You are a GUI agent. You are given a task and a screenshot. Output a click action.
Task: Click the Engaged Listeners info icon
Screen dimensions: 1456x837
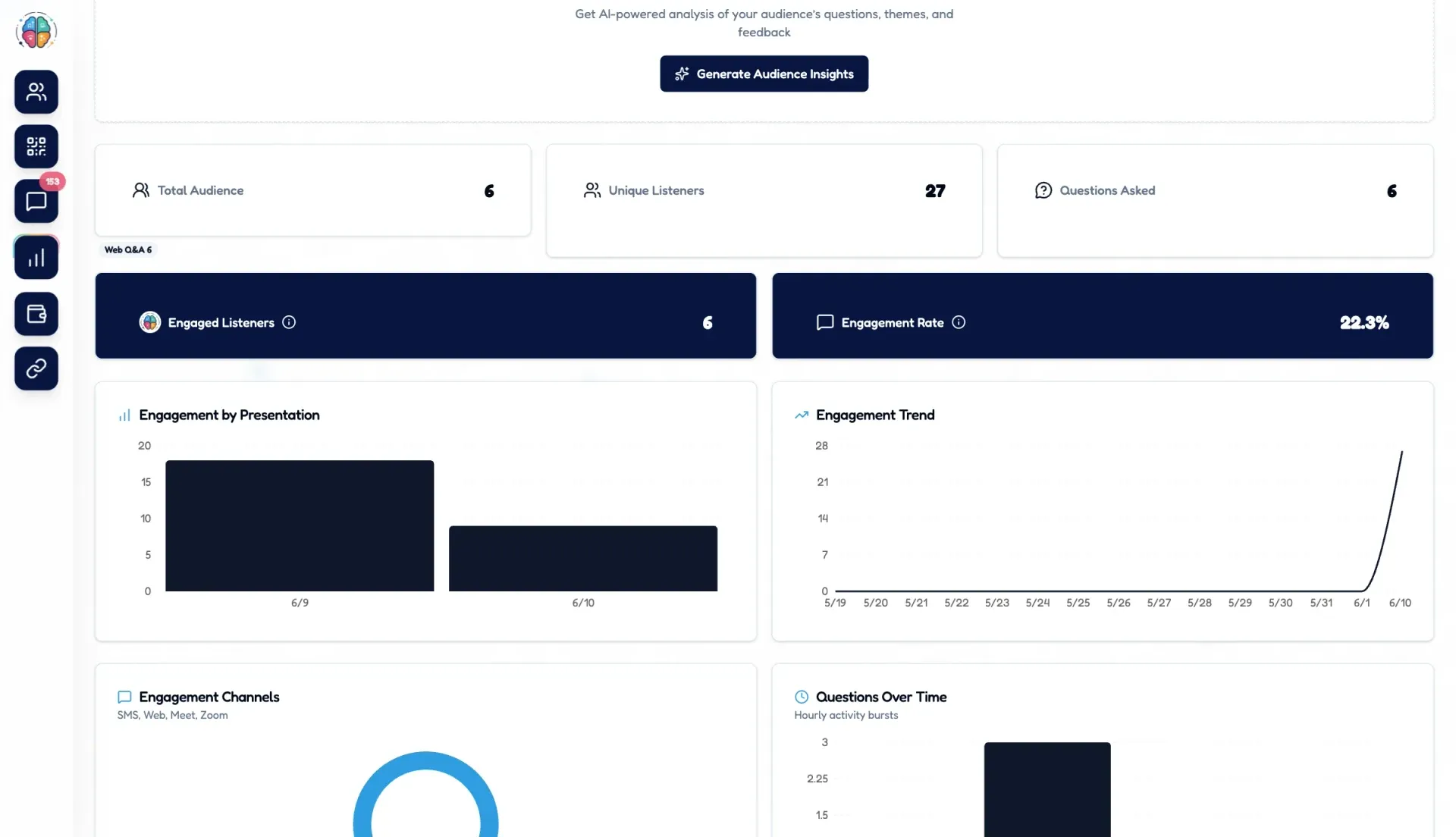[x=289, y=322]
